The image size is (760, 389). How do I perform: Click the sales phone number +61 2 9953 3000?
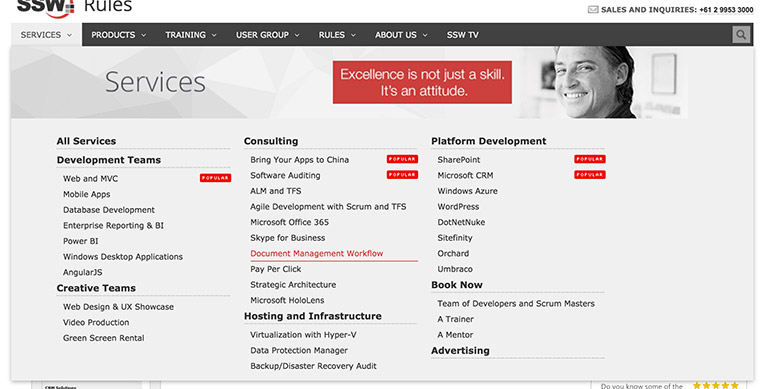(726, 10)
